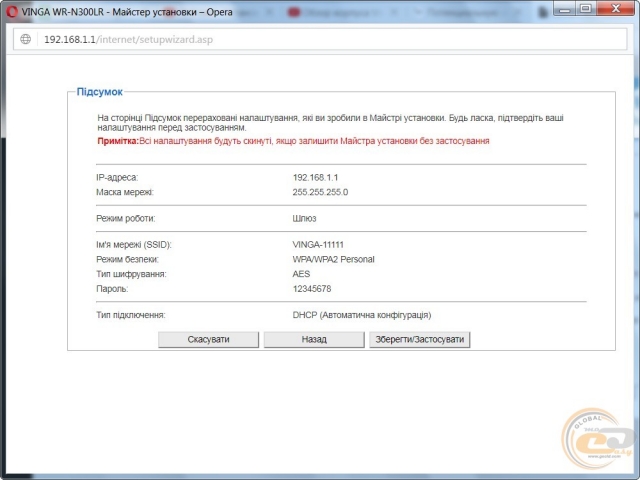Click the Підсумок section heading

coord(100,92)
